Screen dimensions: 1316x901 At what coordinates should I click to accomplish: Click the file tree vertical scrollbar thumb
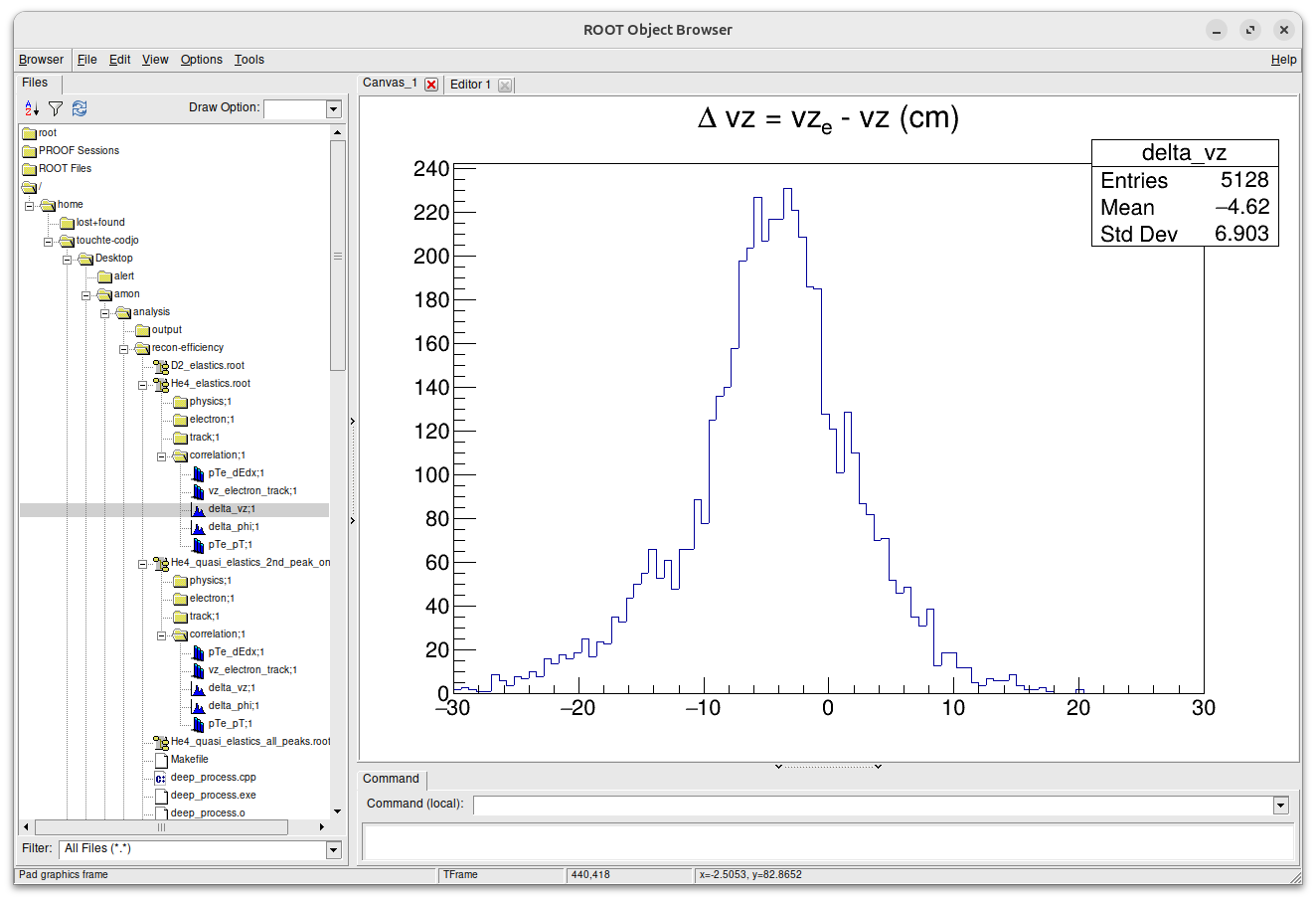(338, 256)
